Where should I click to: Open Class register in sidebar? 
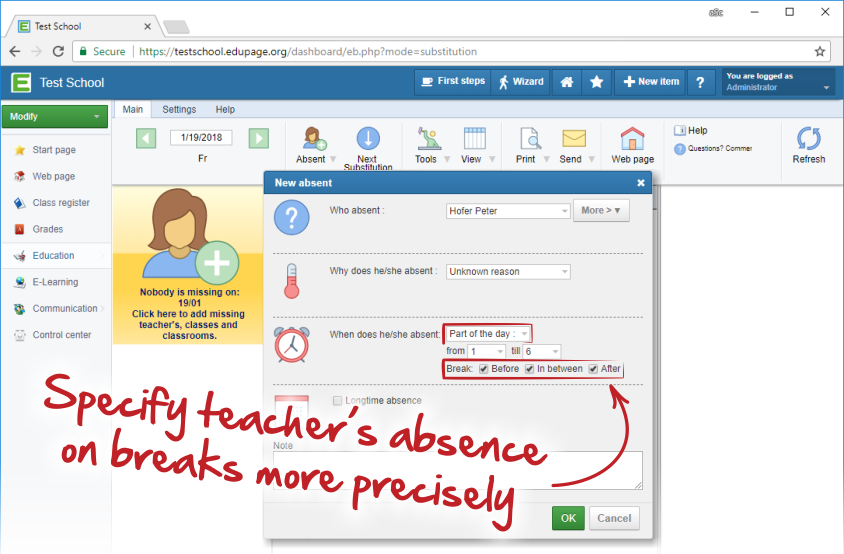(61, 203)
